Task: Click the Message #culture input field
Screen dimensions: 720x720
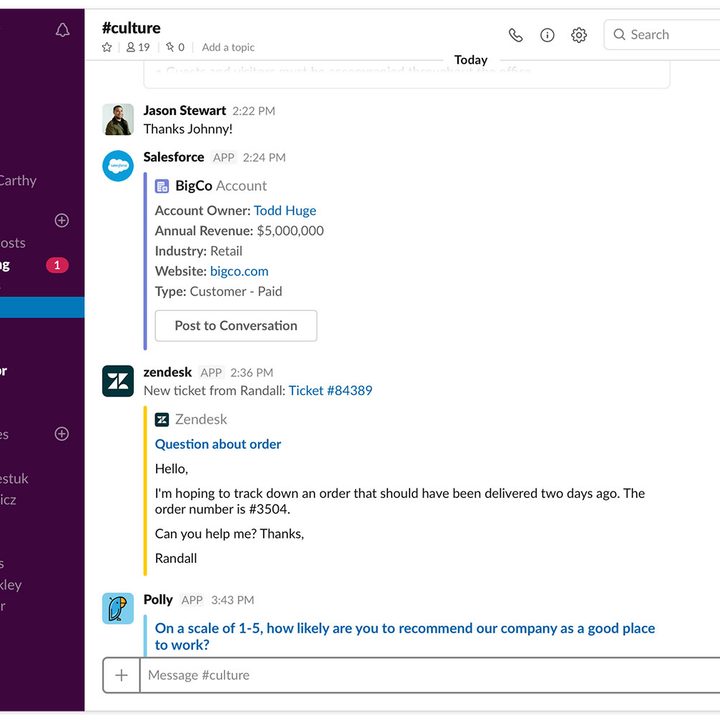Action: 430,675
